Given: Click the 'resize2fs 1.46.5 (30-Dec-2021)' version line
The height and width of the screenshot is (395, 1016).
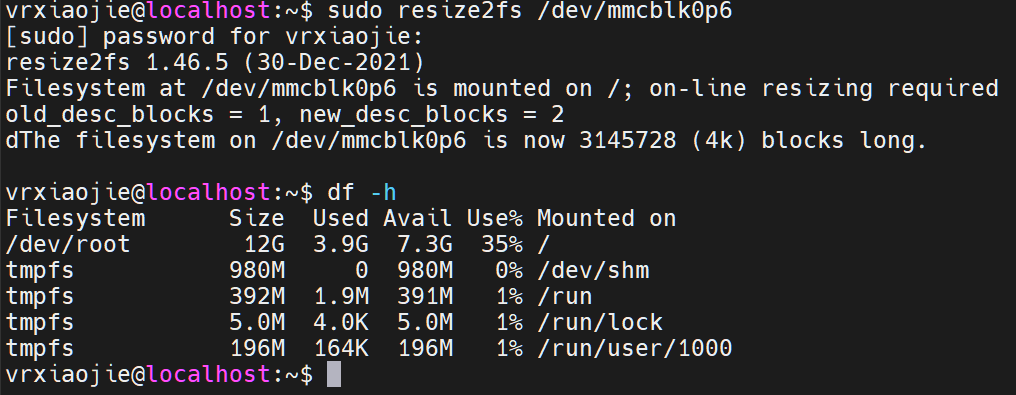Looking at the screenshot, I should coord(215,63).
